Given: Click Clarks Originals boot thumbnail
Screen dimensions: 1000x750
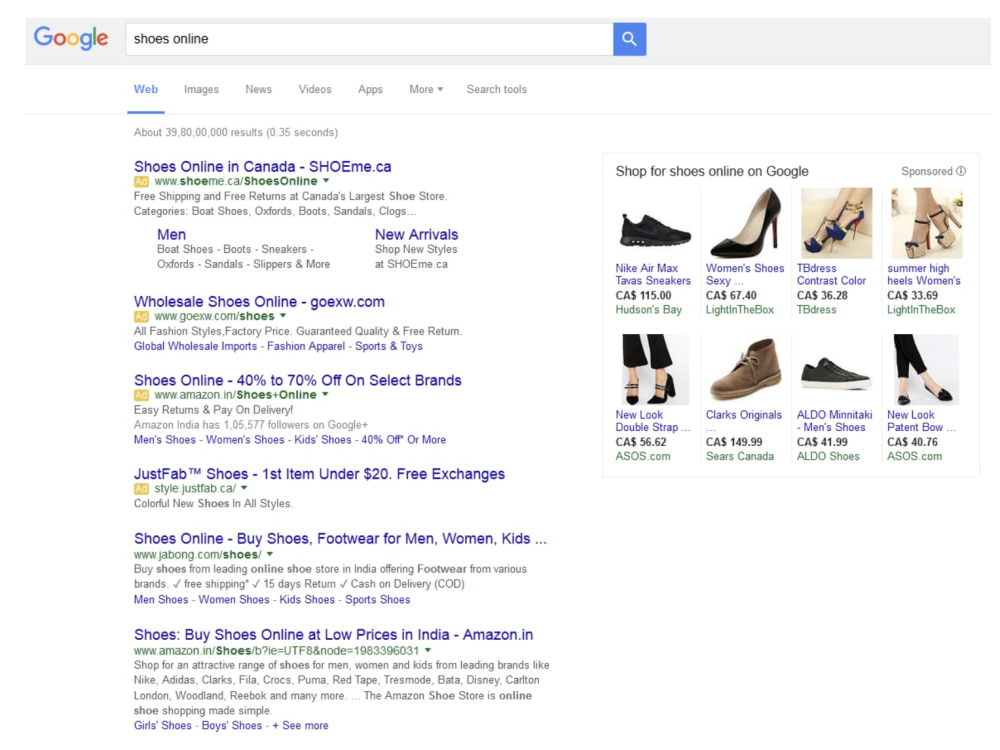Looking at the screenshot, I should pyautogui.click(x=745, y=370).
